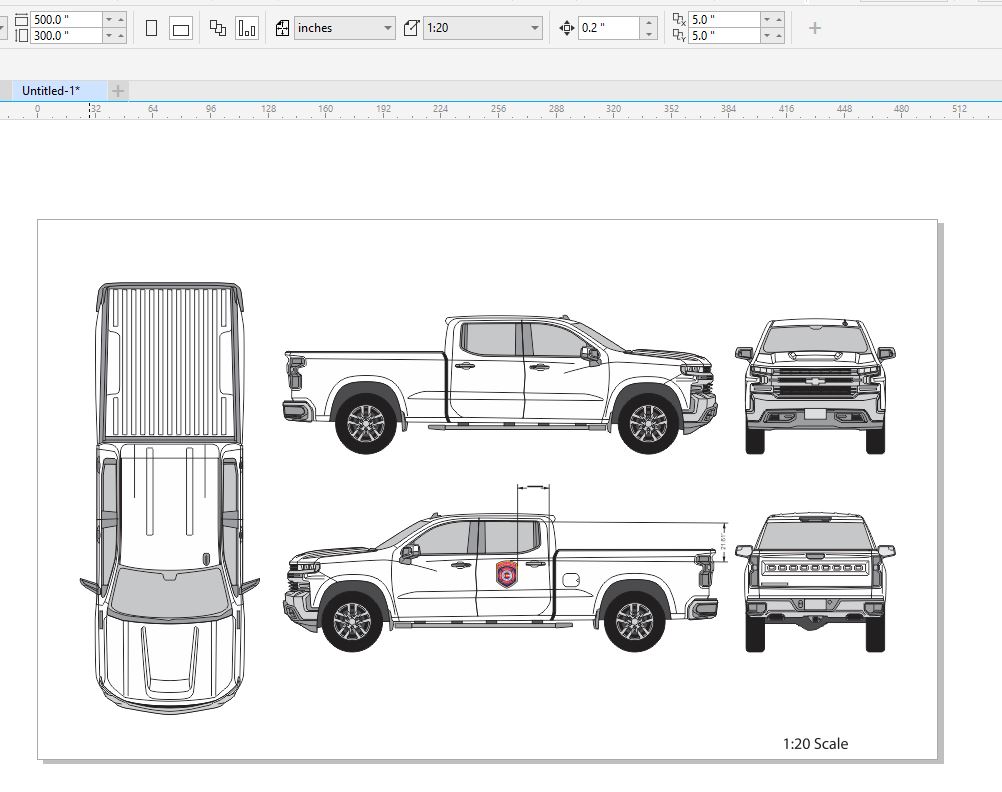This screenshot has height=792, width=1002.
Task: Click the duplicate Y offset field 5.0"
Action: [723, 36]
